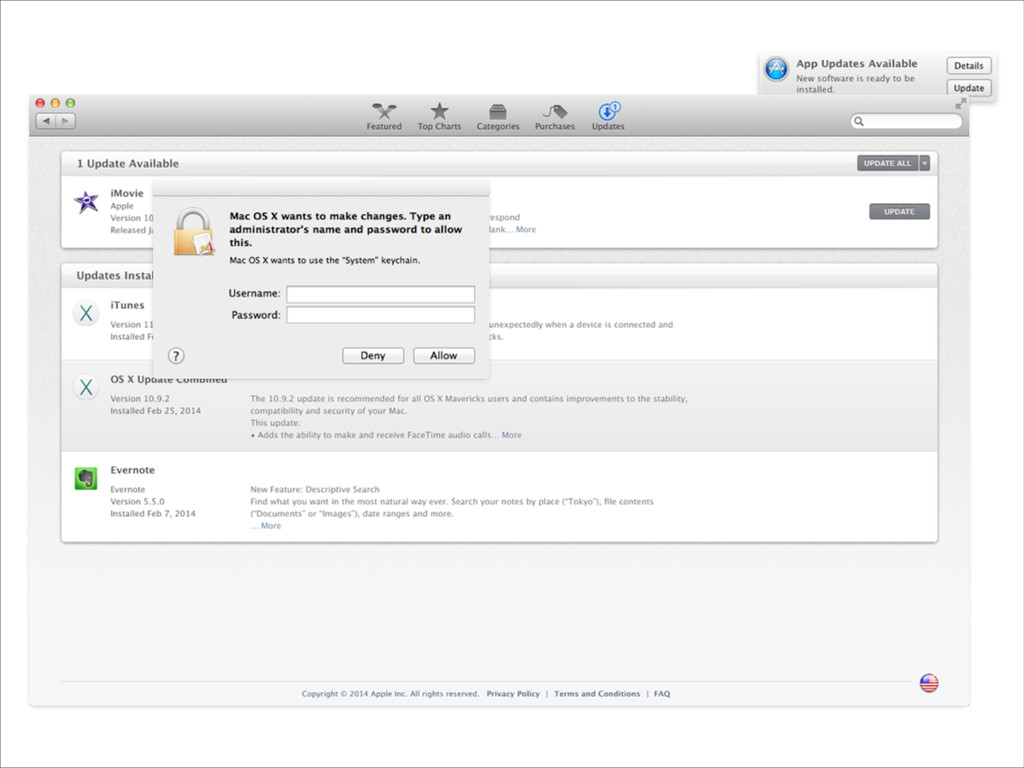This screenshot has width=1024, height=768.
Task: Click the '1 Update Available' heading
Action: tap(127, 163)
